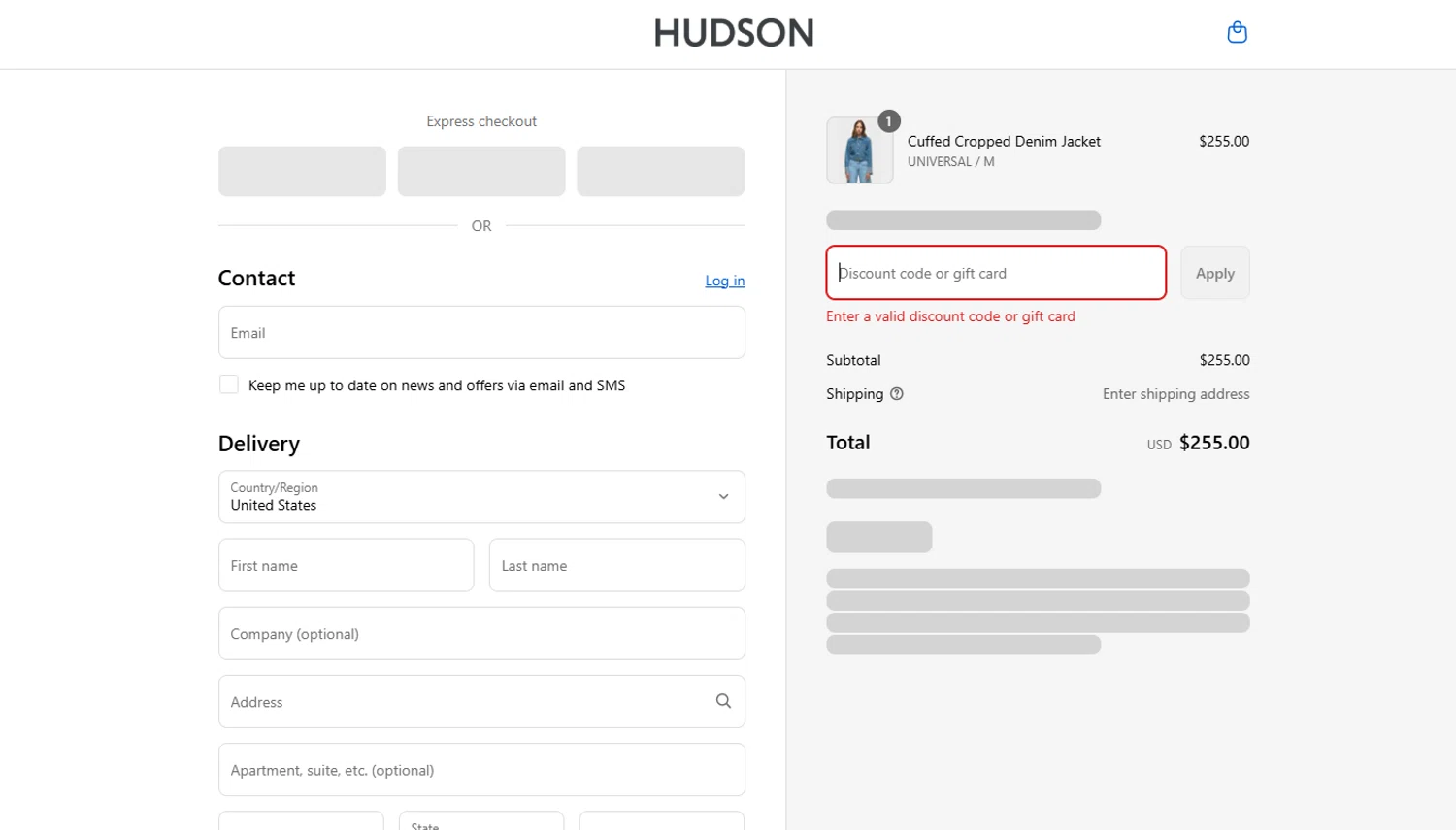
Task: Open the shopping bag icon
Action: tap(1237, 32)
